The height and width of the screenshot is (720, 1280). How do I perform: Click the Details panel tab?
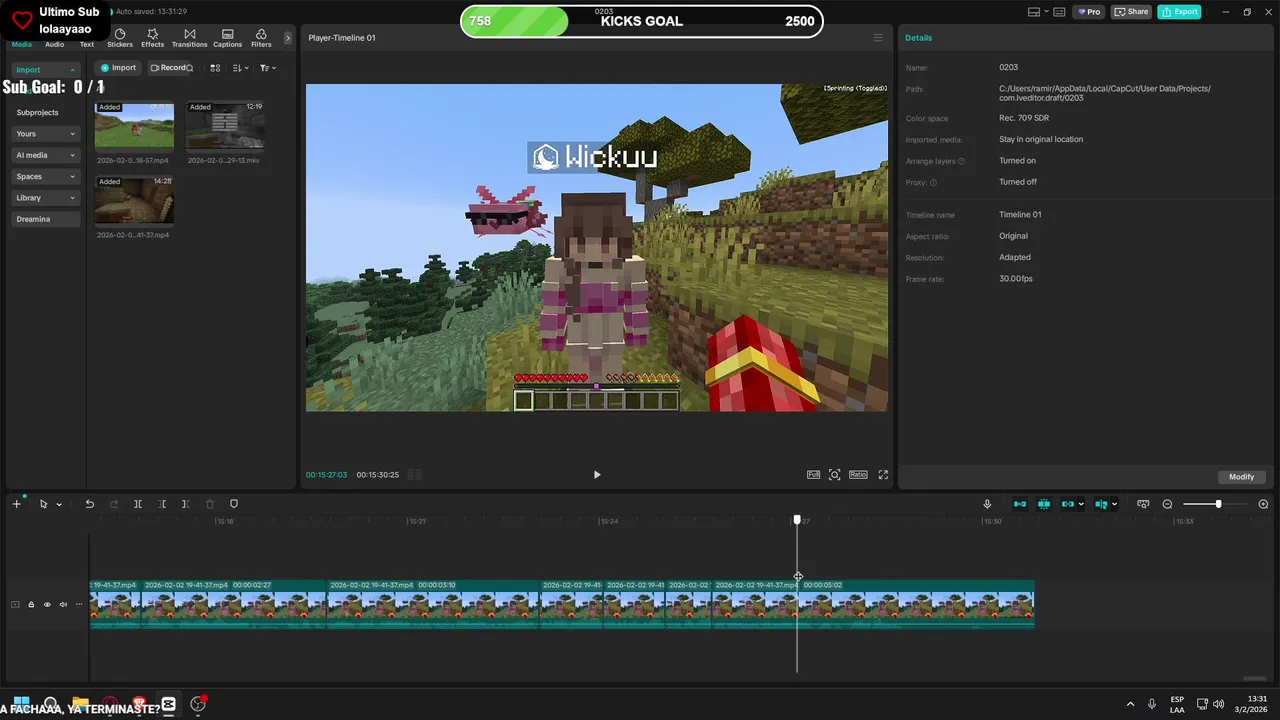tap(918, 38)
